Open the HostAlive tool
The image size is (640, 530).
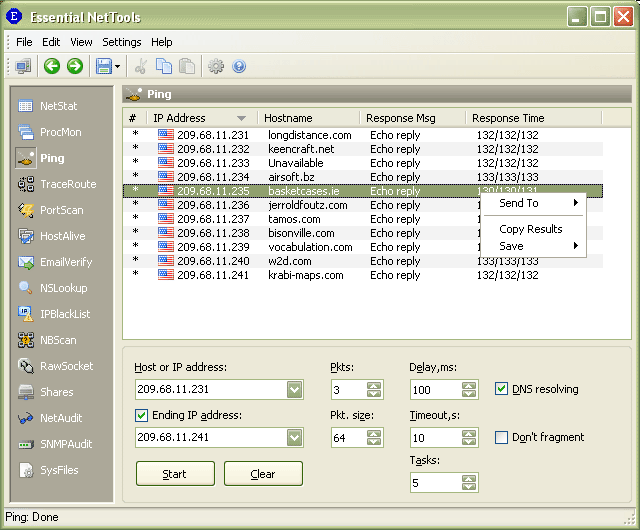point(52,236)
